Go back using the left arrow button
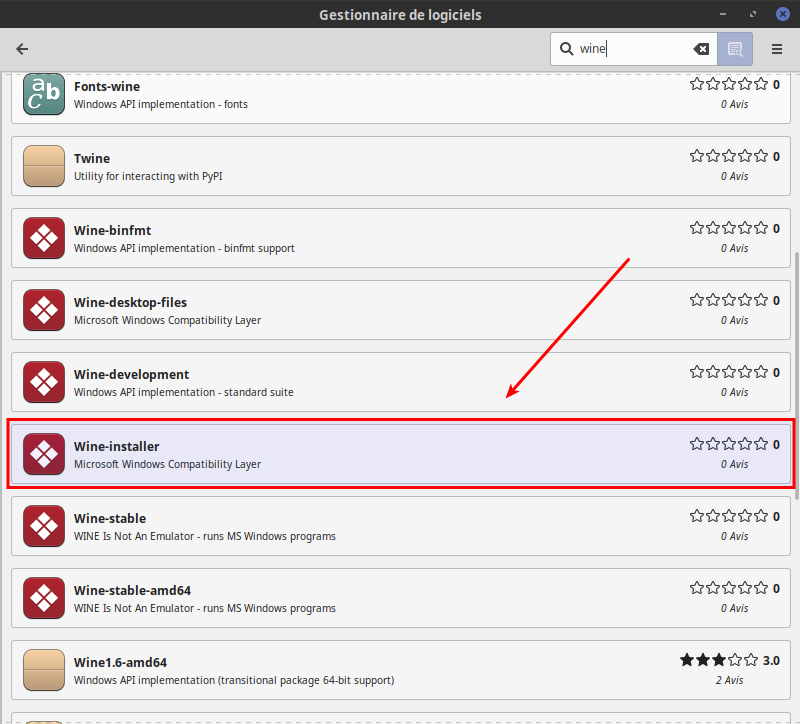Viewport: 800px width, 724px height. 22,49
